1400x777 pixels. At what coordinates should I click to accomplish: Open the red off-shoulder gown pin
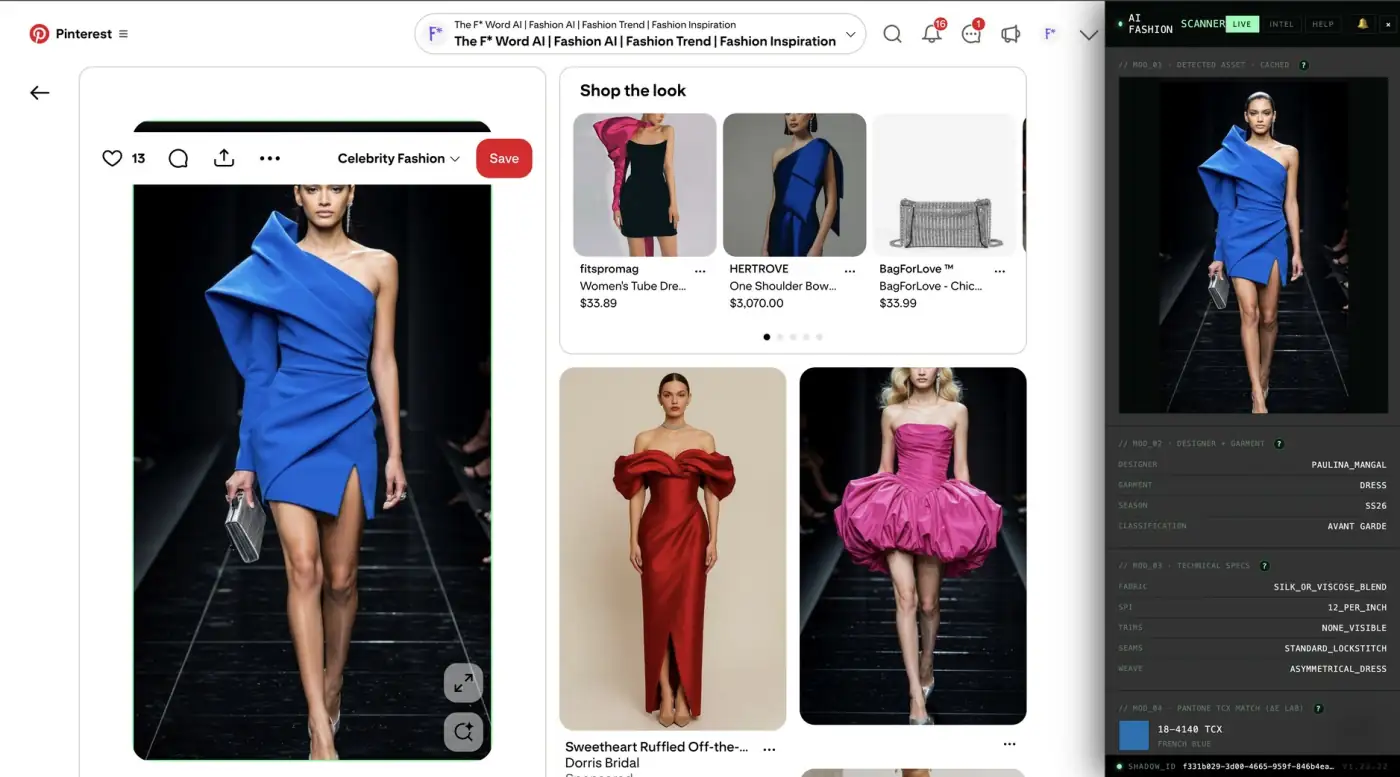(673, 549)
